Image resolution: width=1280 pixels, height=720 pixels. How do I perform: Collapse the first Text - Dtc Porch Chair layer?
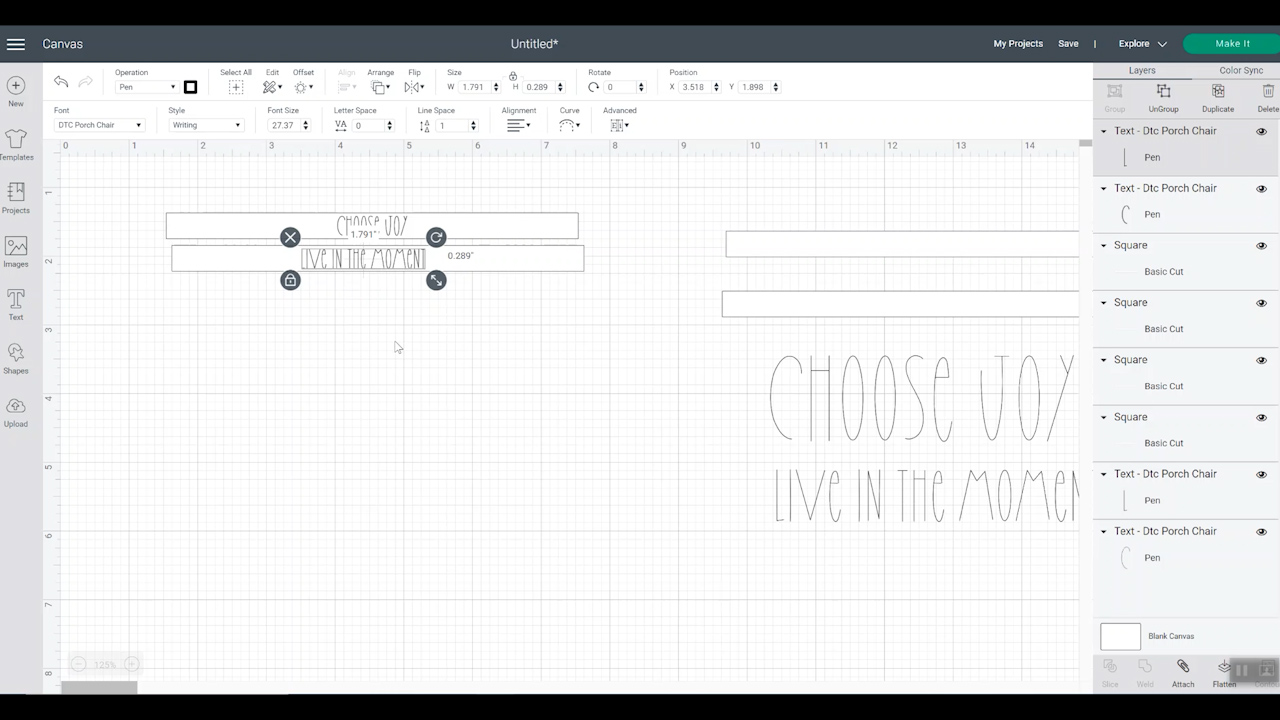pos(1104,131)
